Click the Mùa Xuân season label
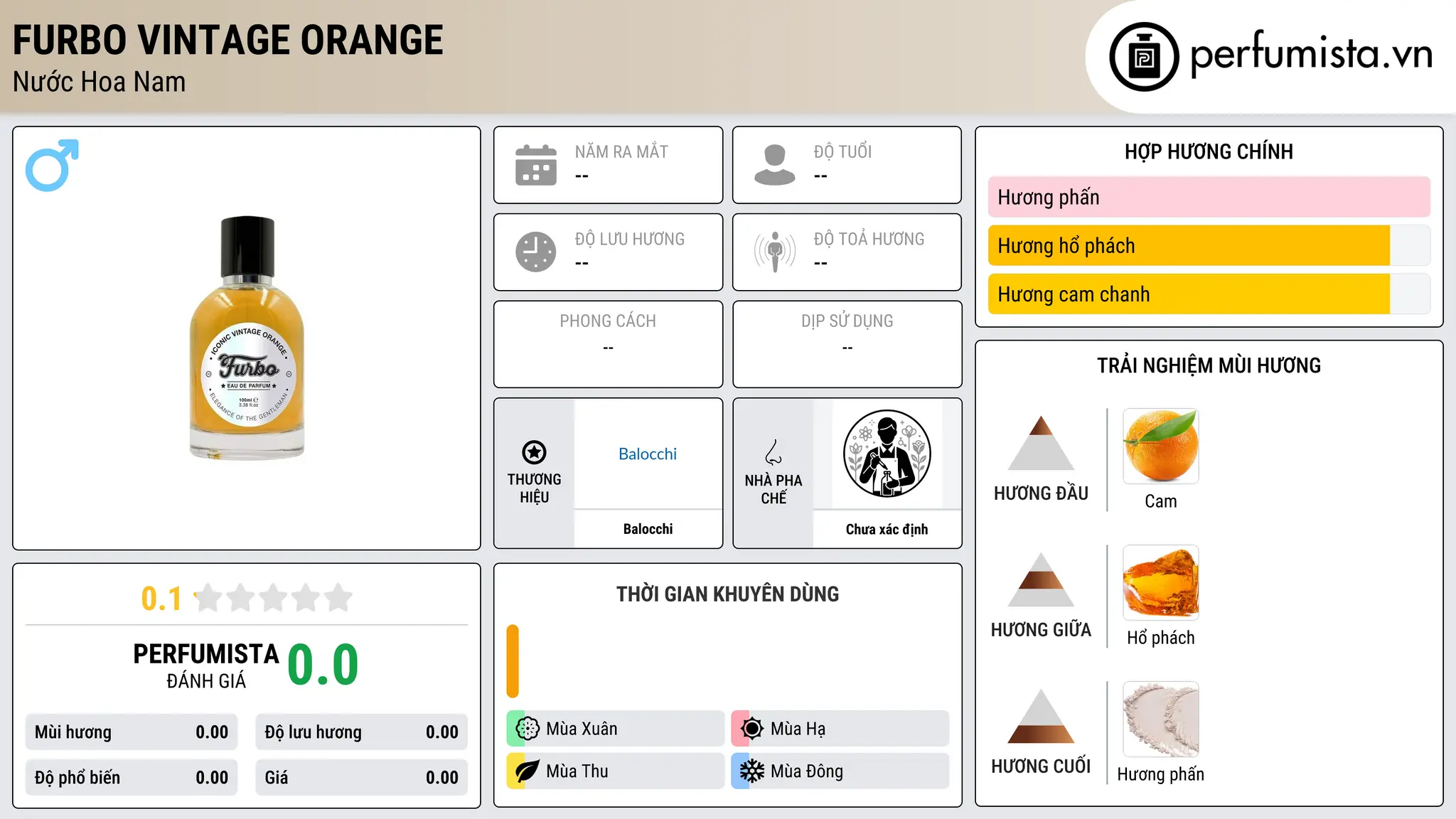This screenshot has height=819, width=1456. (582, 729)
